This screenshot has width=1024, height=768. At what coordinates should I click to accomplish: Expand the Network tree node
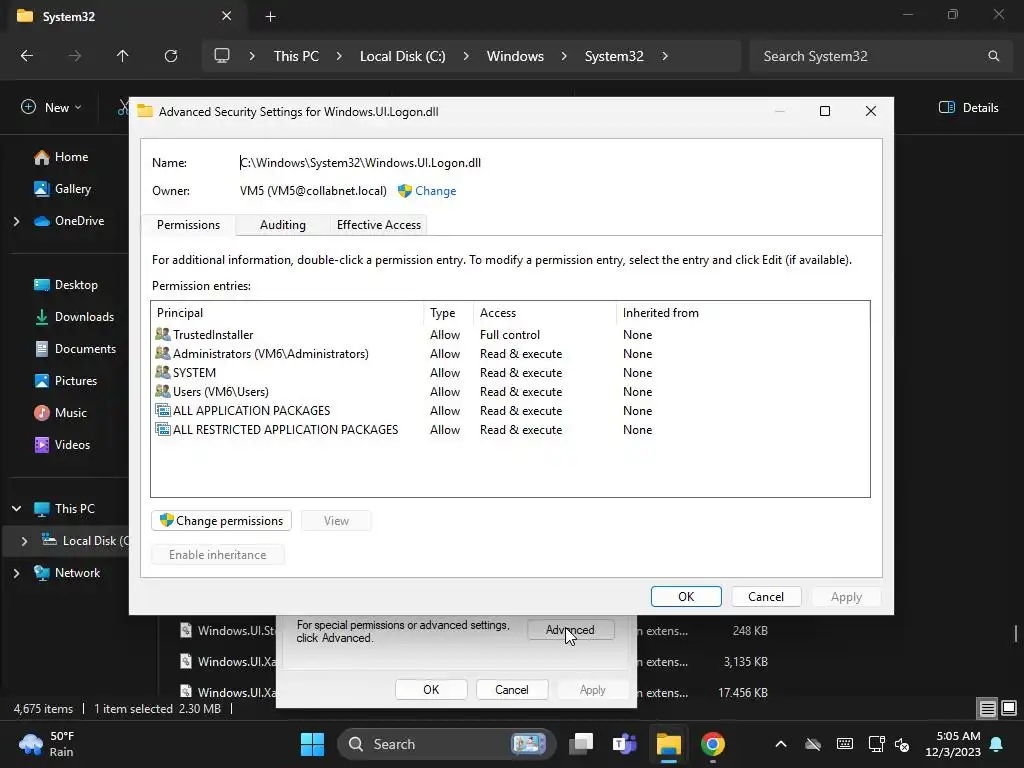[16, 573]
